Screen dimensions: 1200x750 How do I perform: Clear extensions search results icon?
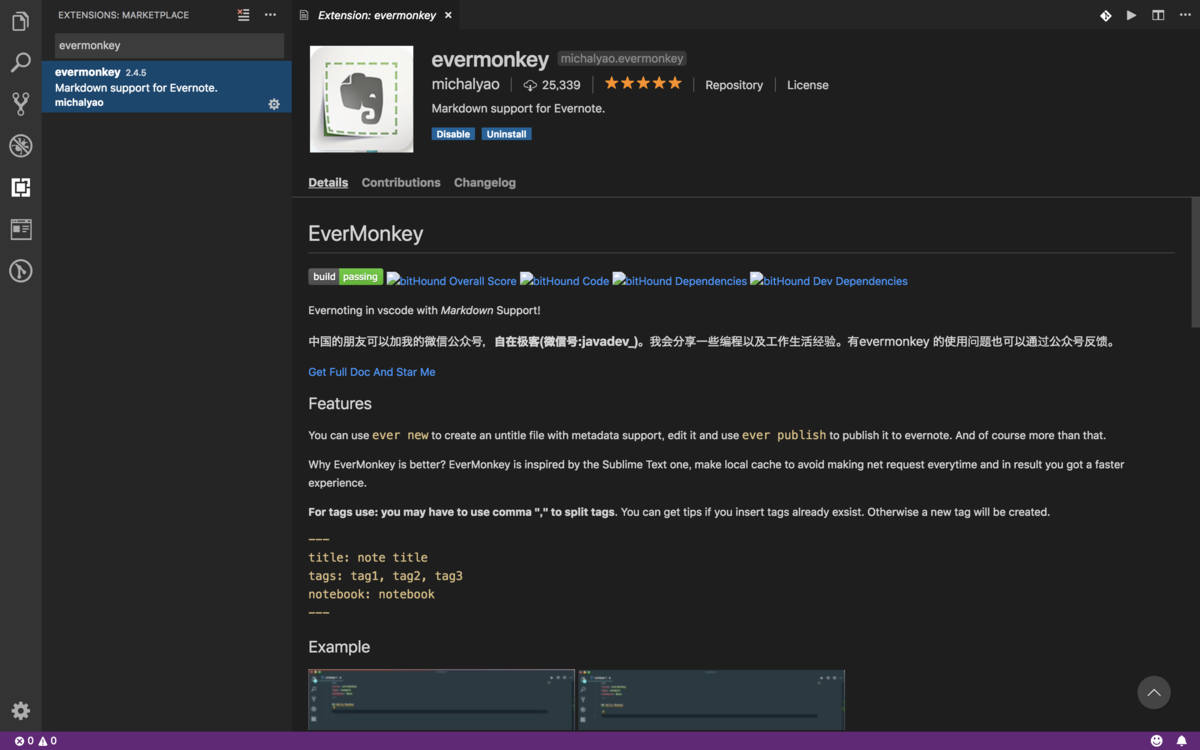pyautogui.click(x=244, y=15)
